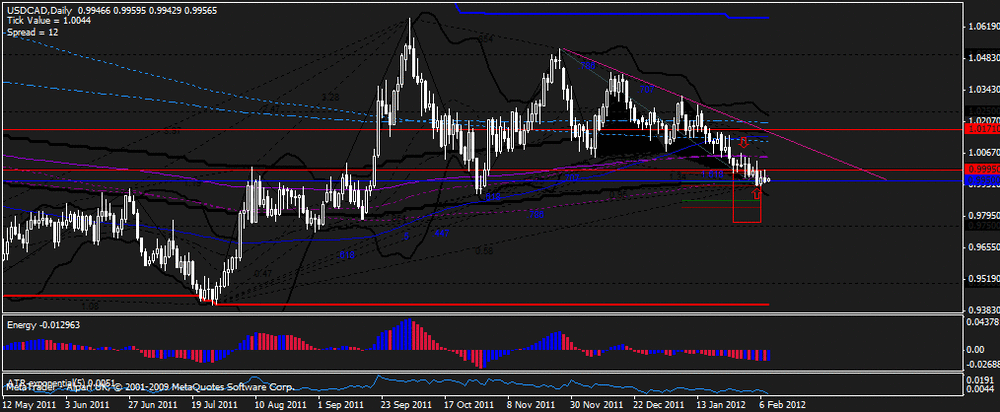Click the '6 Feb 2012' date label
1000x412 pixels.
tap(781, 404)
